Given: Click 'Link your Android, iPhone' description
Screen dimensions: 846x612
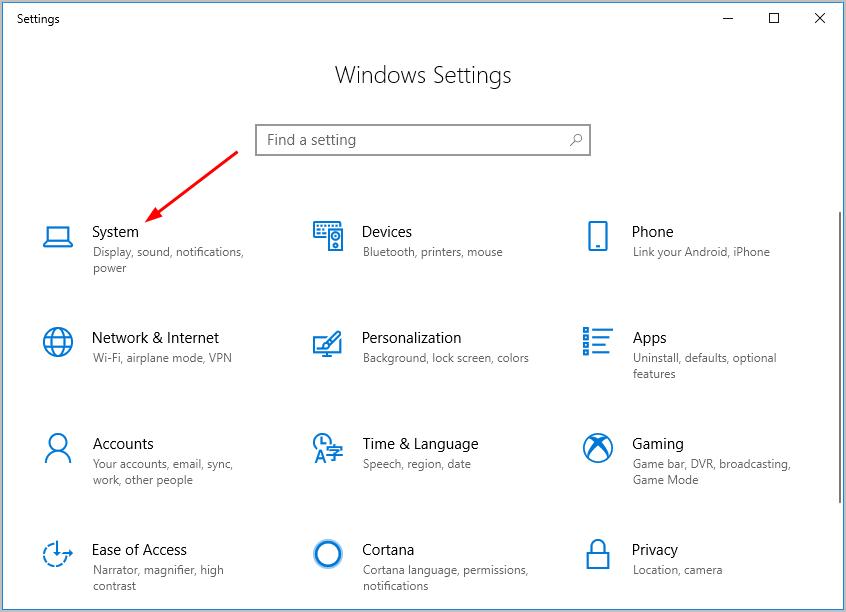Looking at the screenshot, I should (x=701, y=252).
